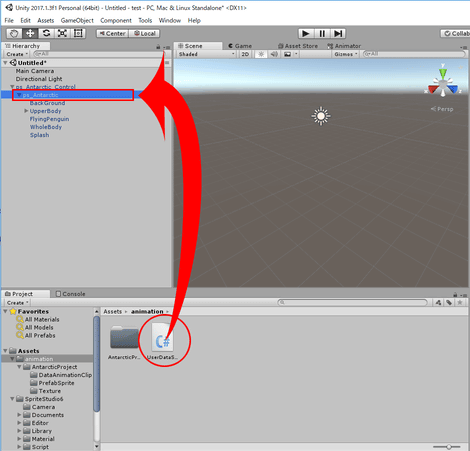Toggle scene audio speaker icon
The height and width of the screenshot is (451, 470).
[274, 54]
